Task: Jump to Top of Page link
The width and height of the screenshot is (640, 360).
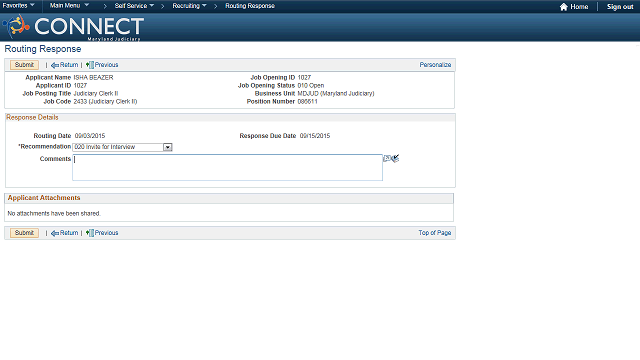Action: pyautogui.click(x=435, y=233)
